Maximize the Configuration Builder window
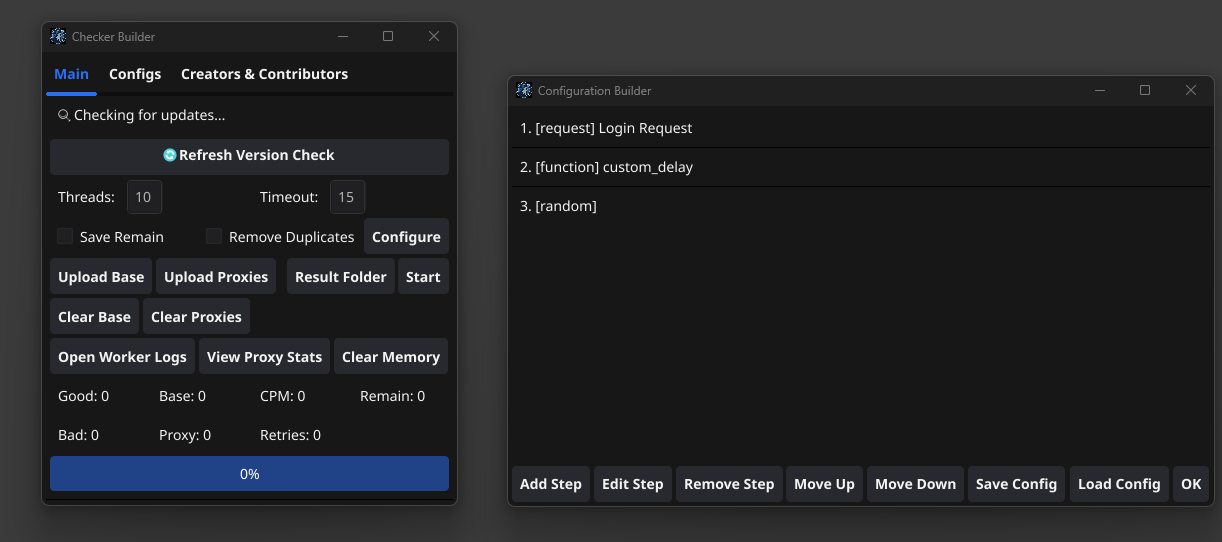The height and width of the screenshot is (542, 1222). [x=1145, y=90]
